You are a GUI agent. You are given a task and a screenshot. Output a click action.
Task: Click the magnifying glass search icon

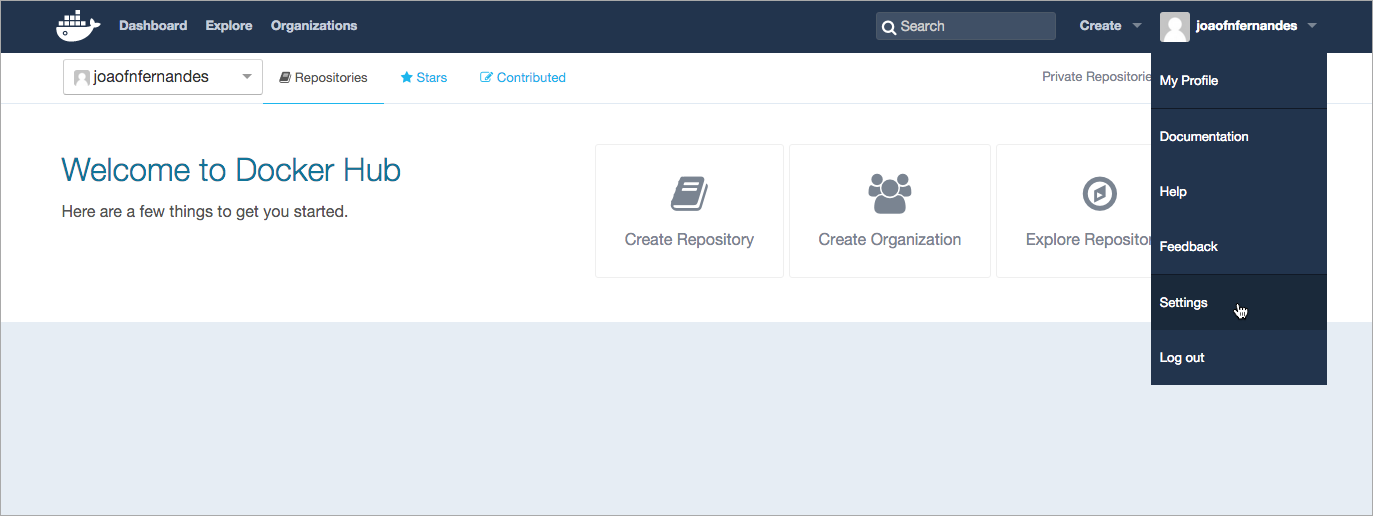click(889, 27)
